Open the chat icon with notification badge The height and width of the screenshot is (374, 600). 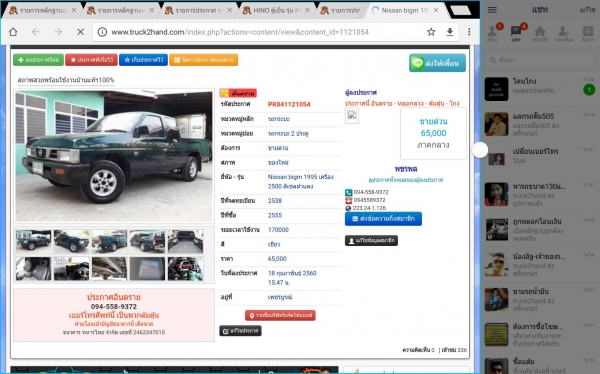click(x=516, y=32)
